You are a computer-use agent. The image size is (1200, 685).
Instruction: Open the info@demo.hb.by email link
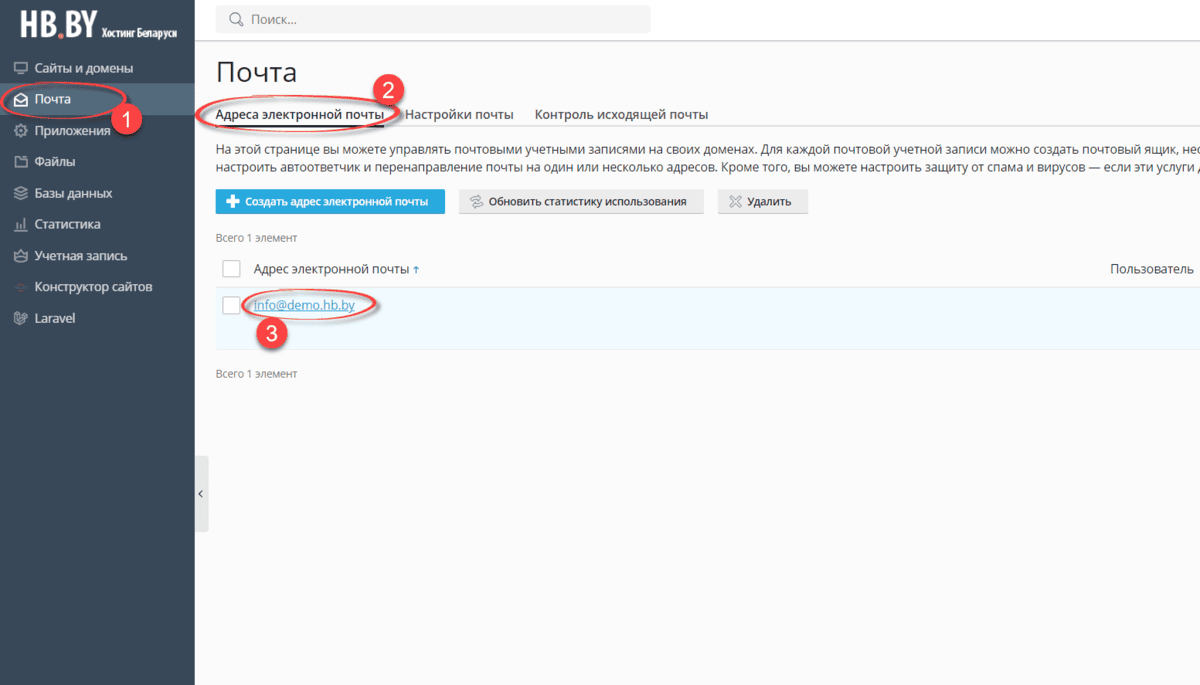(x=304, y=306)
